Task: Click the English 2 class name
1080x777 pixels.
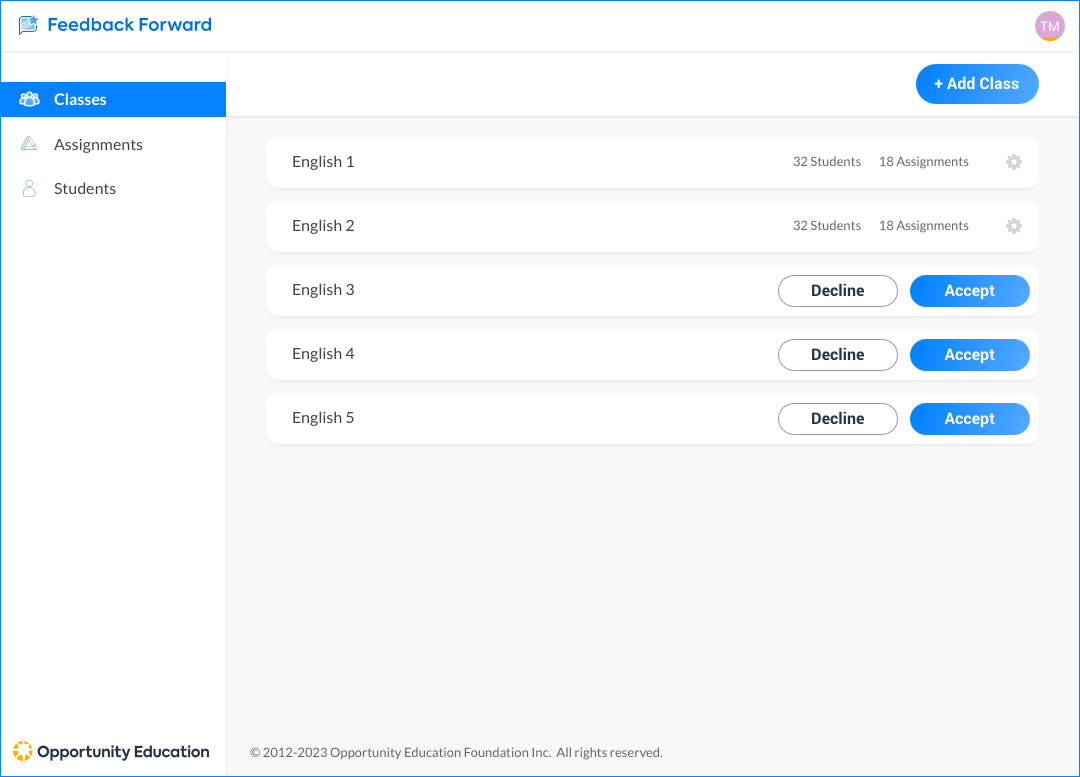Action: (x=323, y=226)
